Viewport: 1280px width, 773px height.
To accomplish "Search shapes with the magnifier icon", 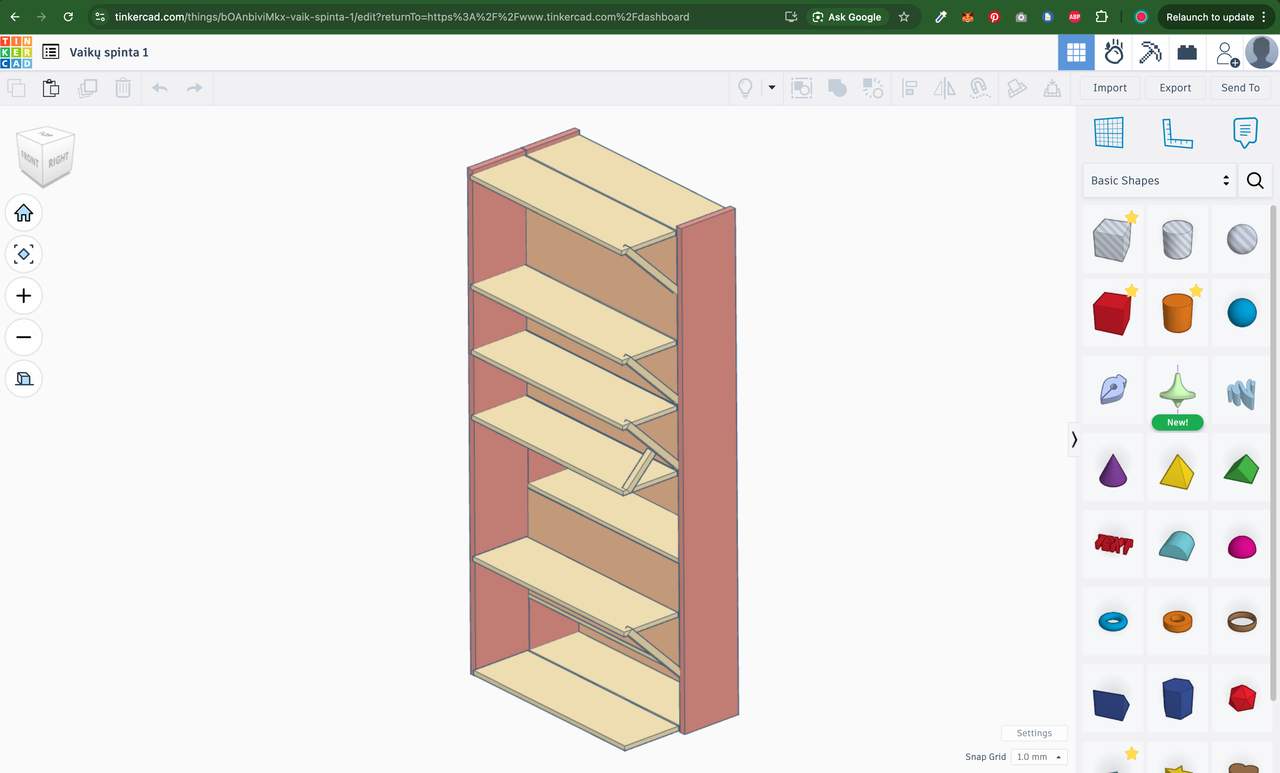I will point(1255,181).
